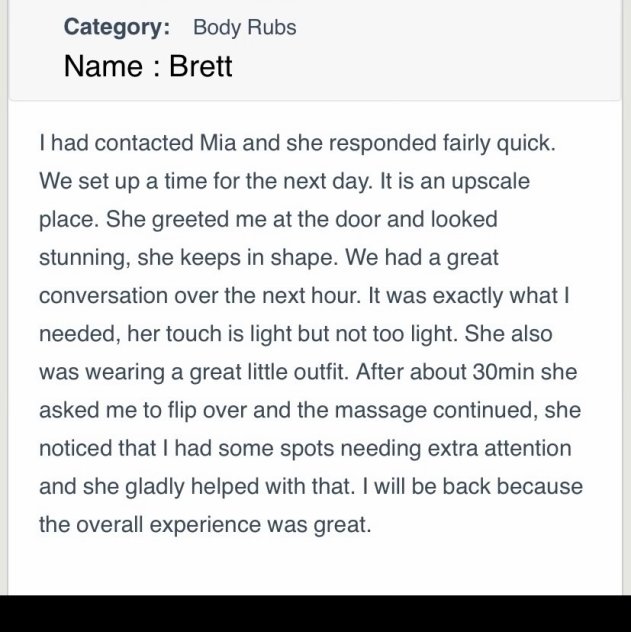Screen dimensions: 631x632
Task: Click the line 'We set up a time'
Action: [284, 181]
